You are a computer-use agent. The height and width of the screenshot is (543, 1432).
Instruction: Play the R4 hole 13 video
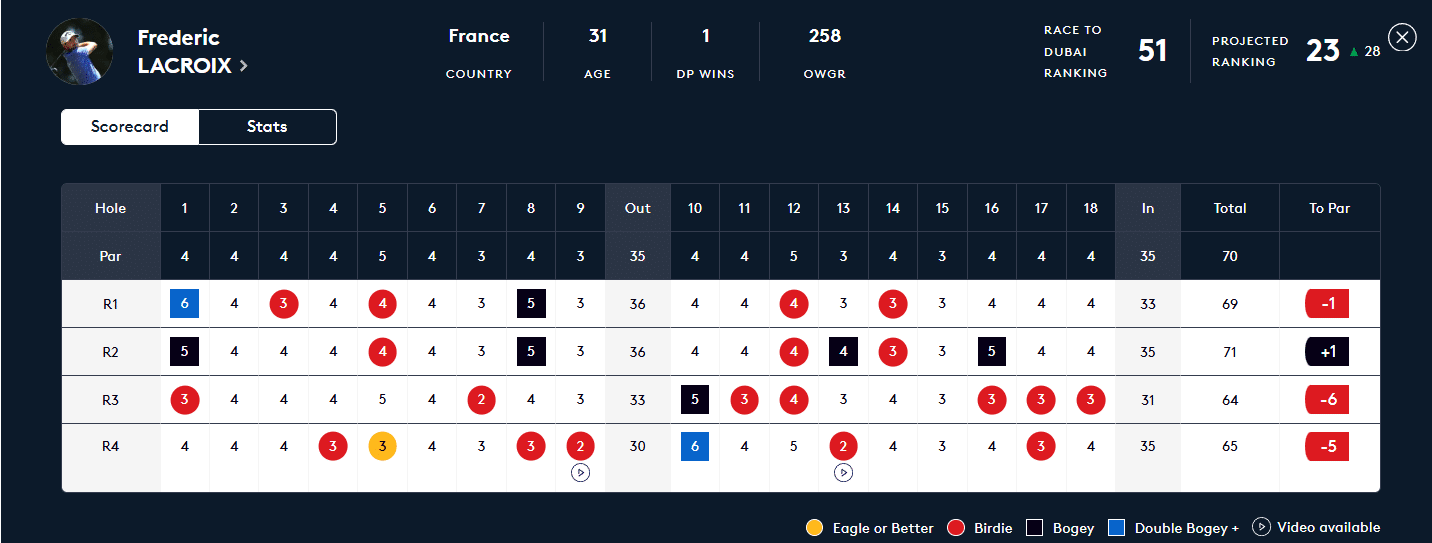(x=843, y=473)
